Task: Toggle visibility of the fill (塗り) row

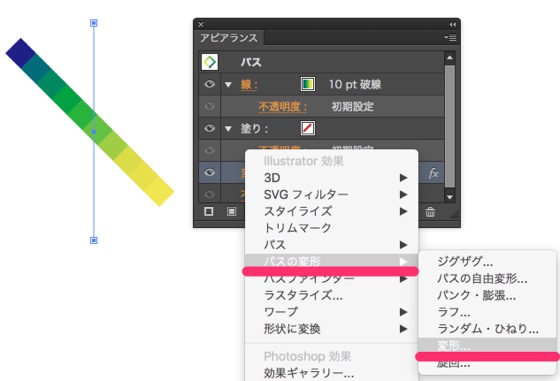Action: point(210,128)
